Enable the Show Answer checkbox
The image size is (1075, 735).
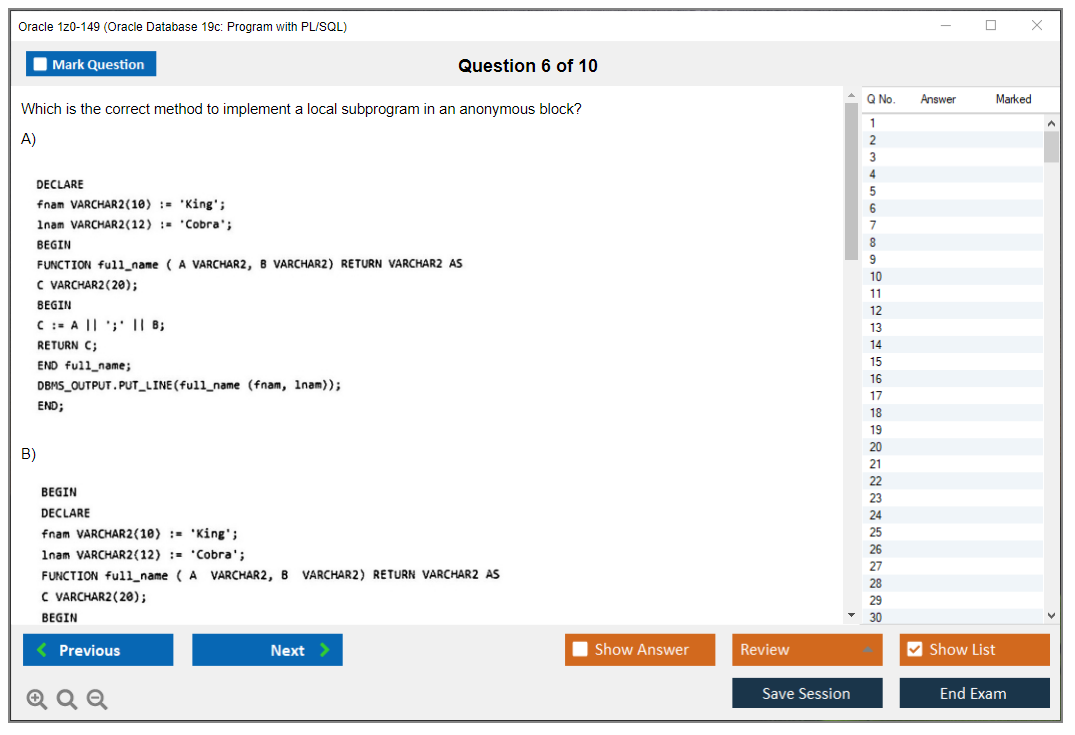(581, 650)
